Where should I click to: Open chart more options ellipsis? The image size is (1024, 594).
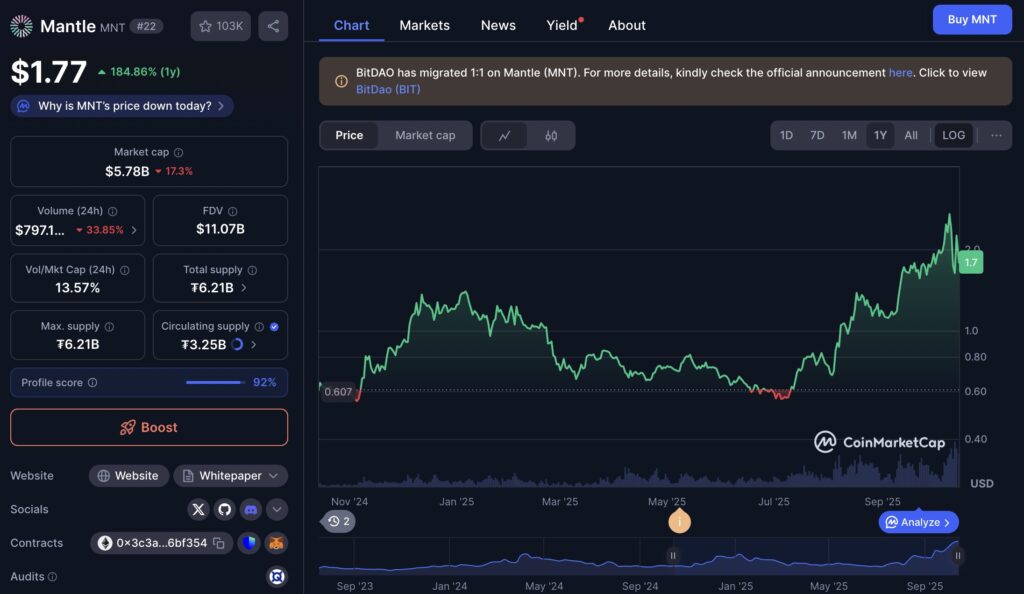coord(996,135)
